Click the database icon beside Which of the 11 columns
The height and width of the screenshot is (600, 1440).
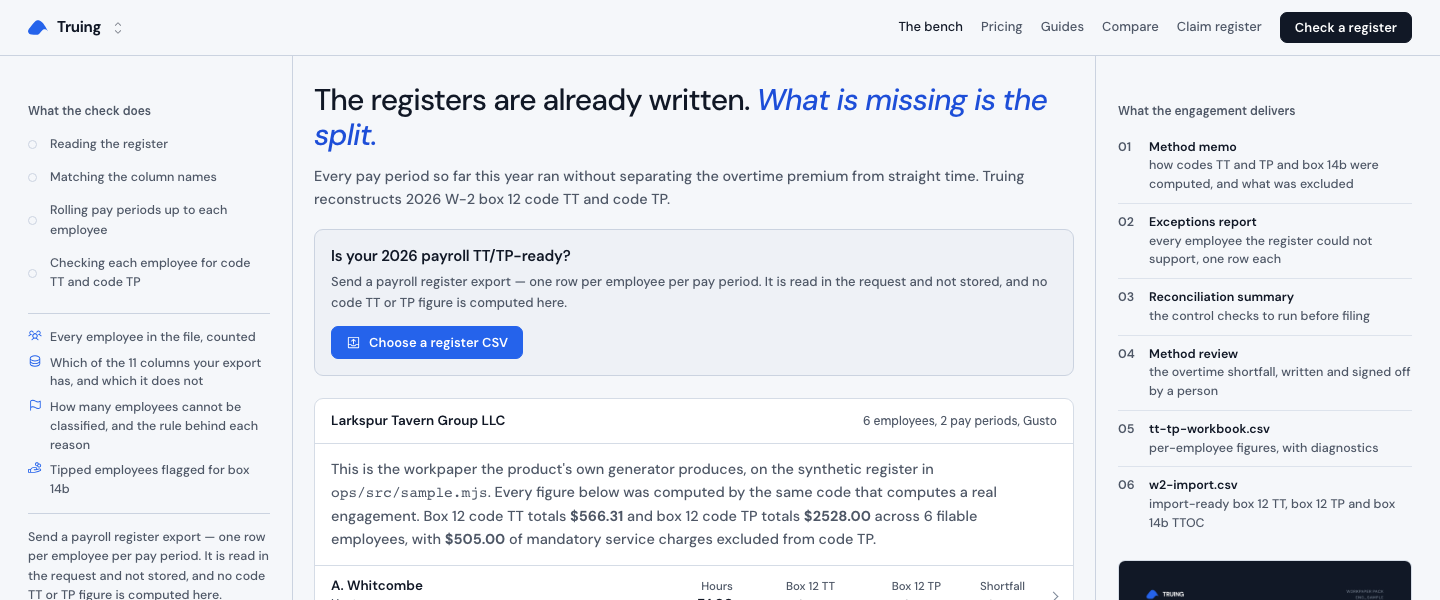(35, 362)
